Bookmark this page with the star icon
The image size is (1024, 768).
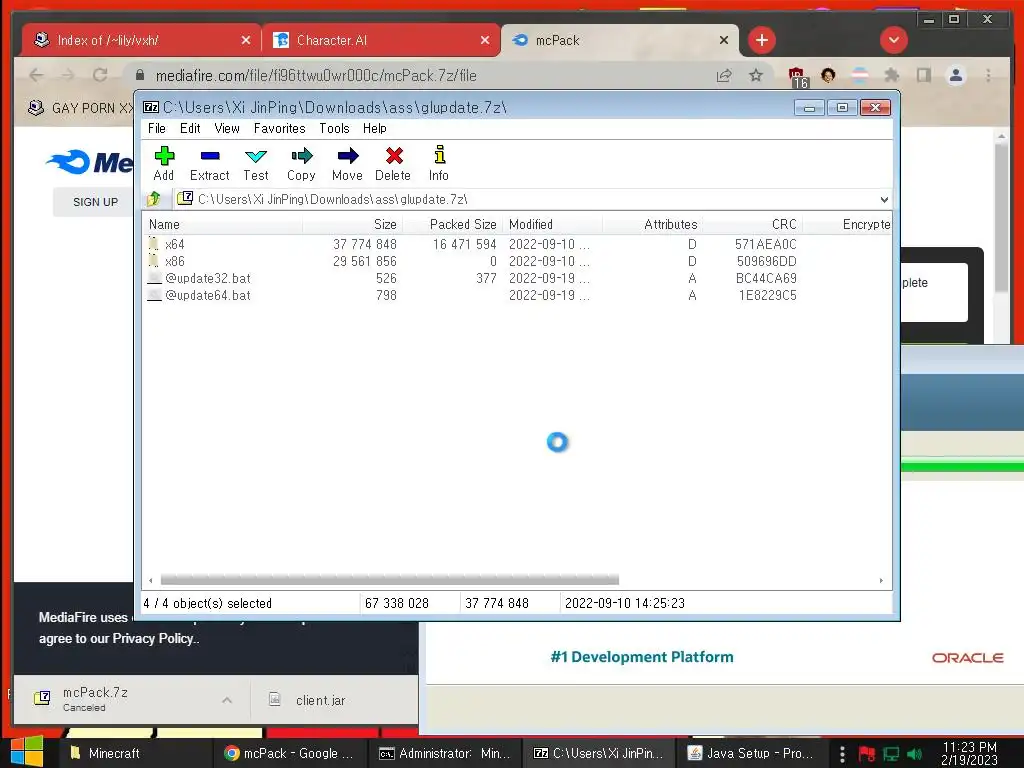756,76
